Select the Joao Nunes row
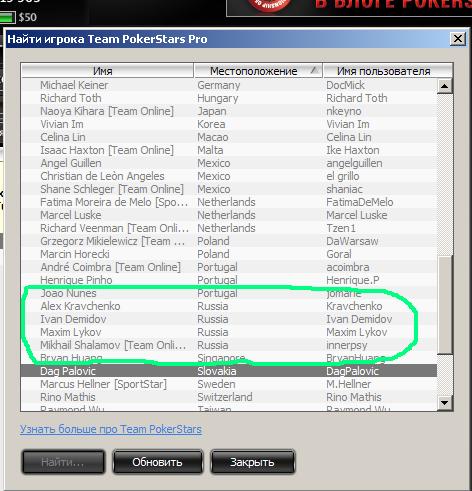Screen dimensions: 472x491 [x=229, y=293]
